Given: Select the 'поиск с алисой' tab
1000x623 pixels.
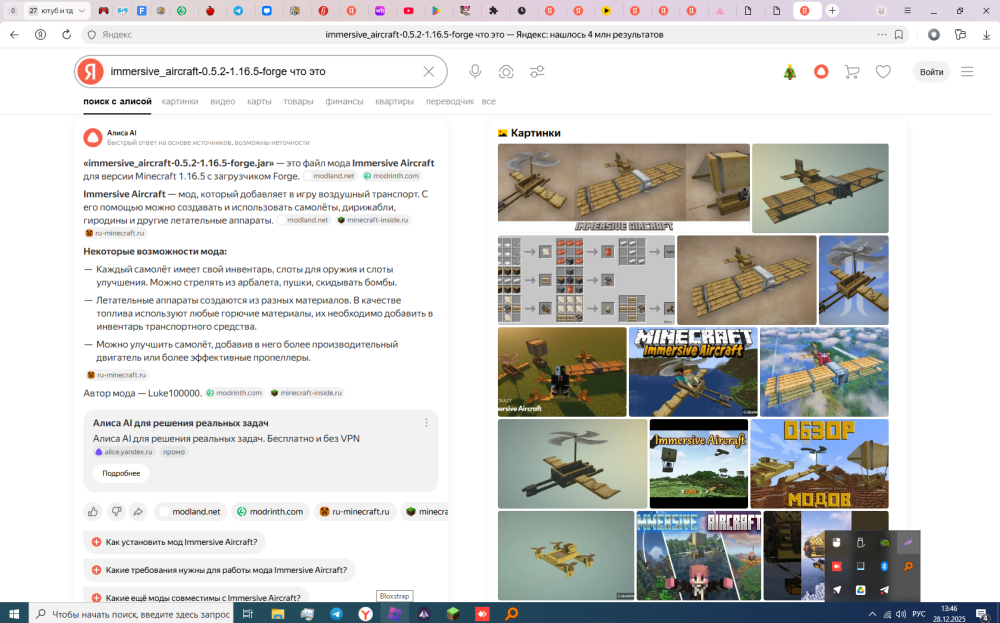Looking at the screenshot, I should point(117,101).
